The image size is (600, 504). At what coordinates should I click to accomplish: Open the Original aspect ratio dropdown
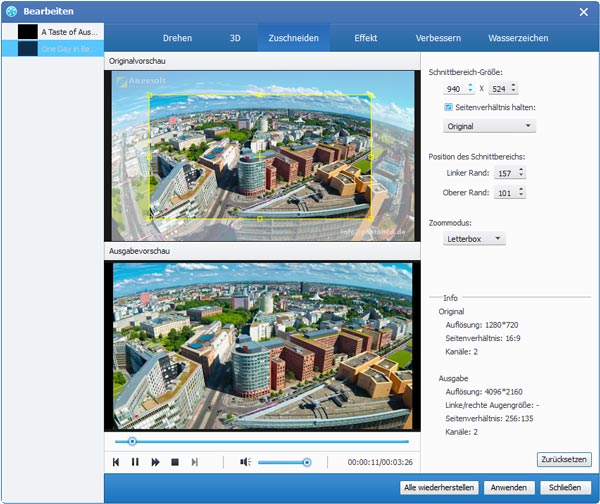489,126
